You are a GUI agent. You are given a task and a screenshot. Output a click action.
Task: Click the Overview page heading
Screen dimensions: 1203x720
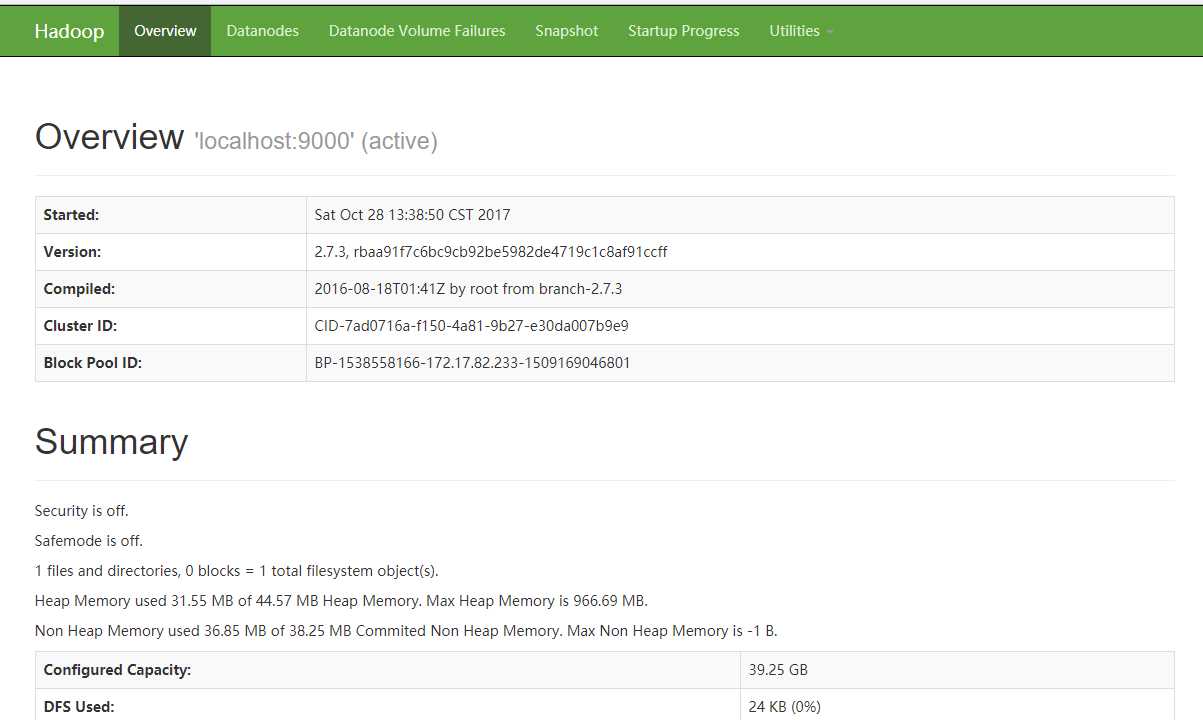click(x=110, y=137)
